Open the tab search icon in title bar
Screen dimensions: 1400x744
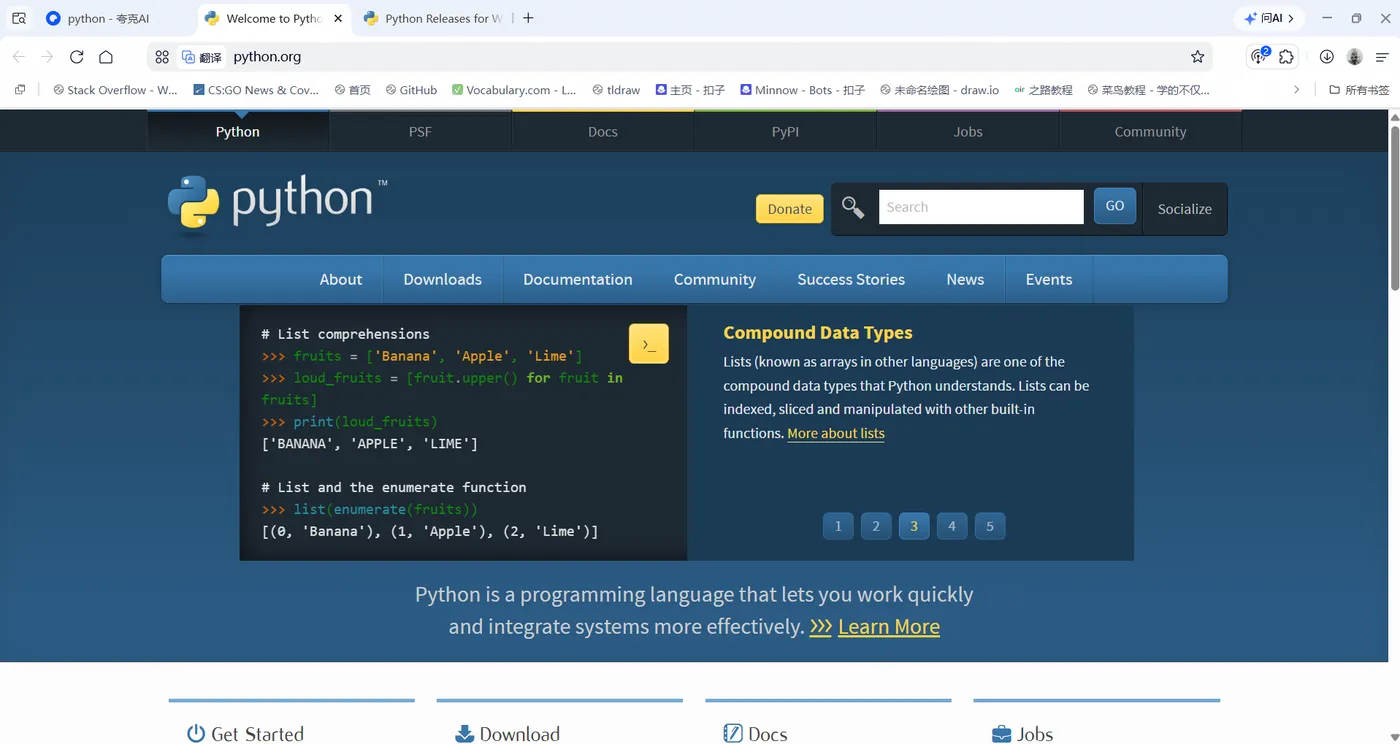click(x=19, y=18)
